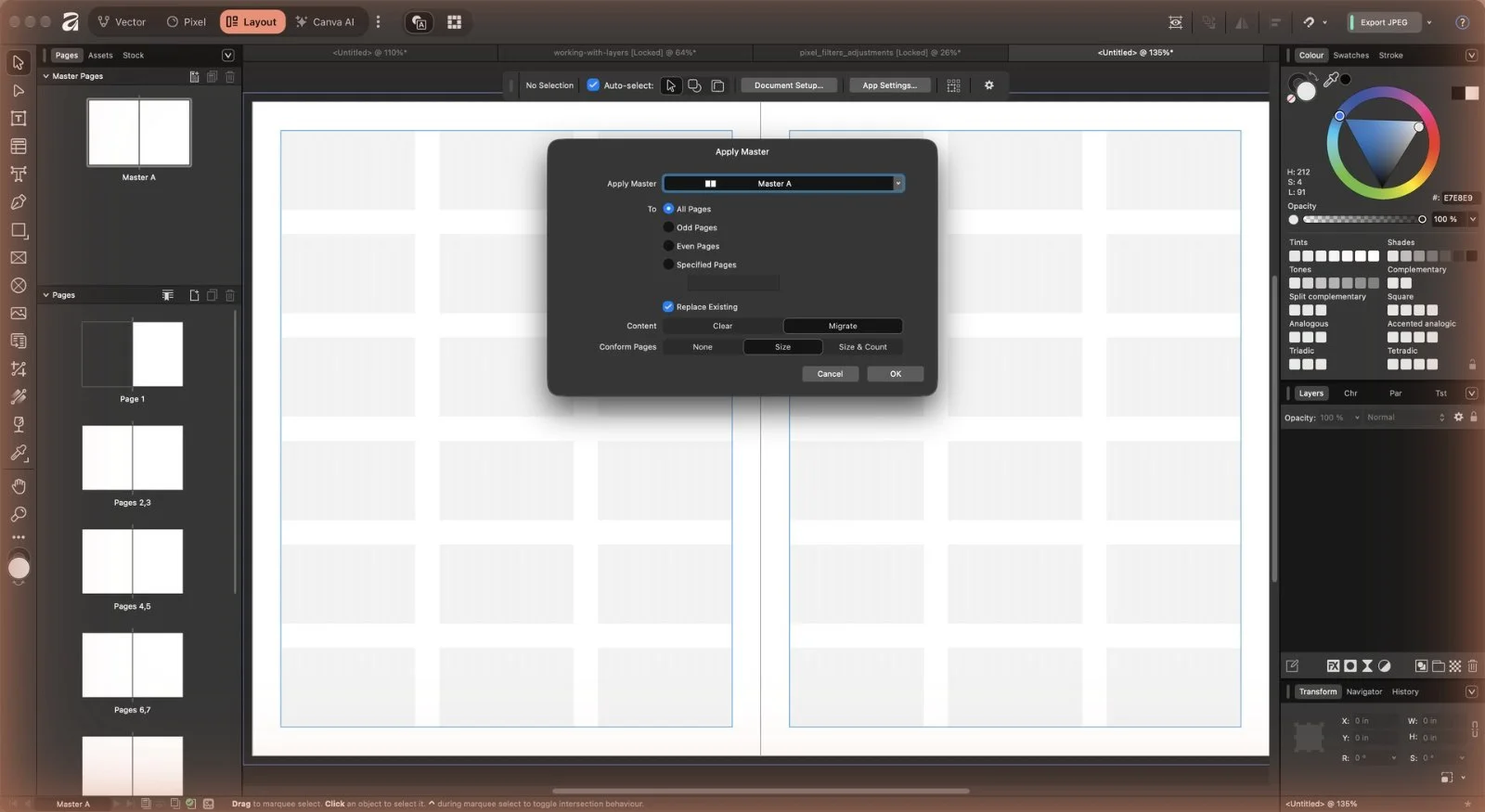Toggle the Auto-select checkbox
Image resolution: width=1485 pixels, height=812 pixels.
pos(593,85)
